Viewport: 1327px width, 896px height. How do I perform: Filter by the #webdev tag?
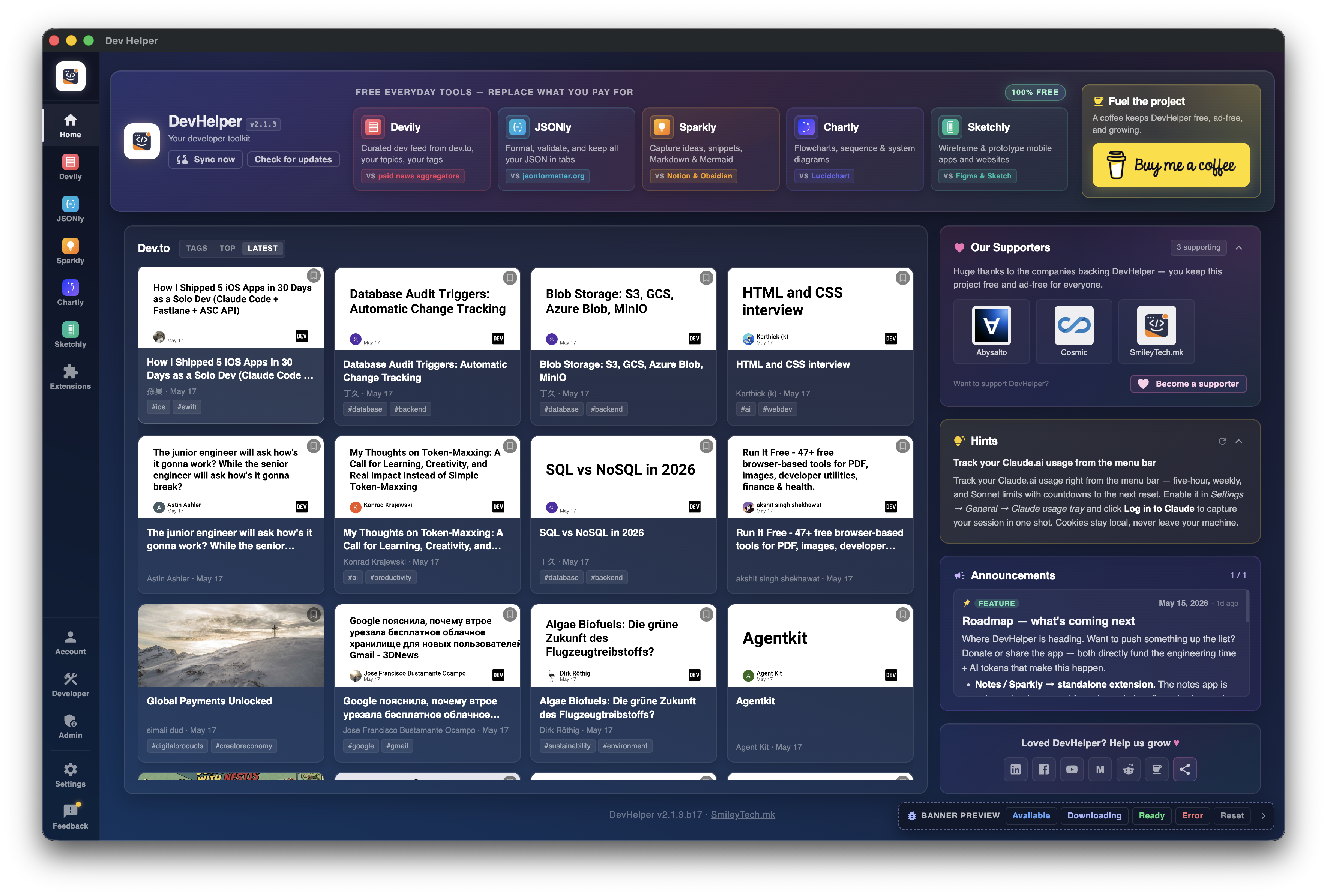[777, 409]
